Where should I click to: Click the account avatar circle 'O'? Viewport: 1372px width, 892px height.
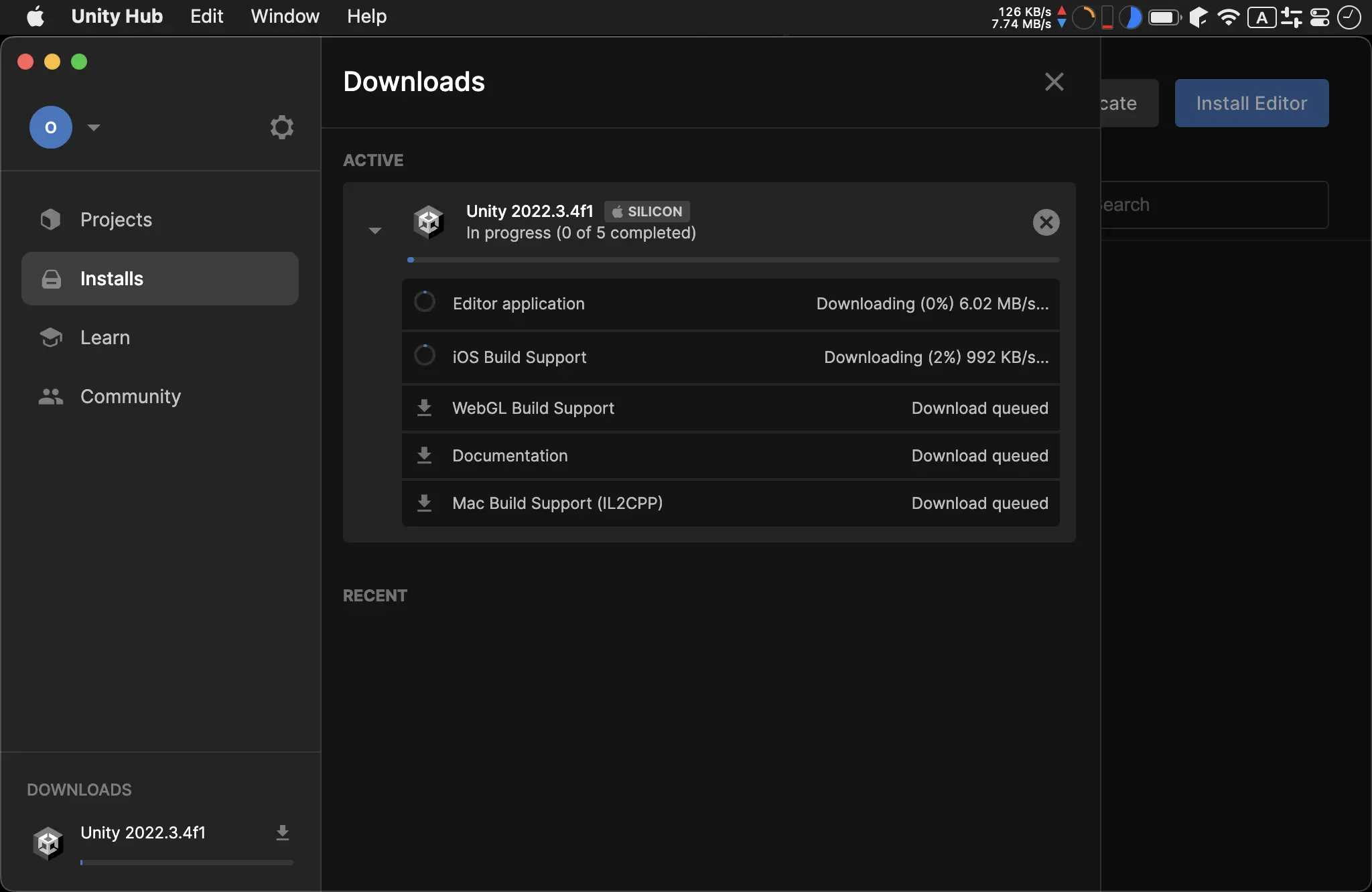click(x=51, y=127)
